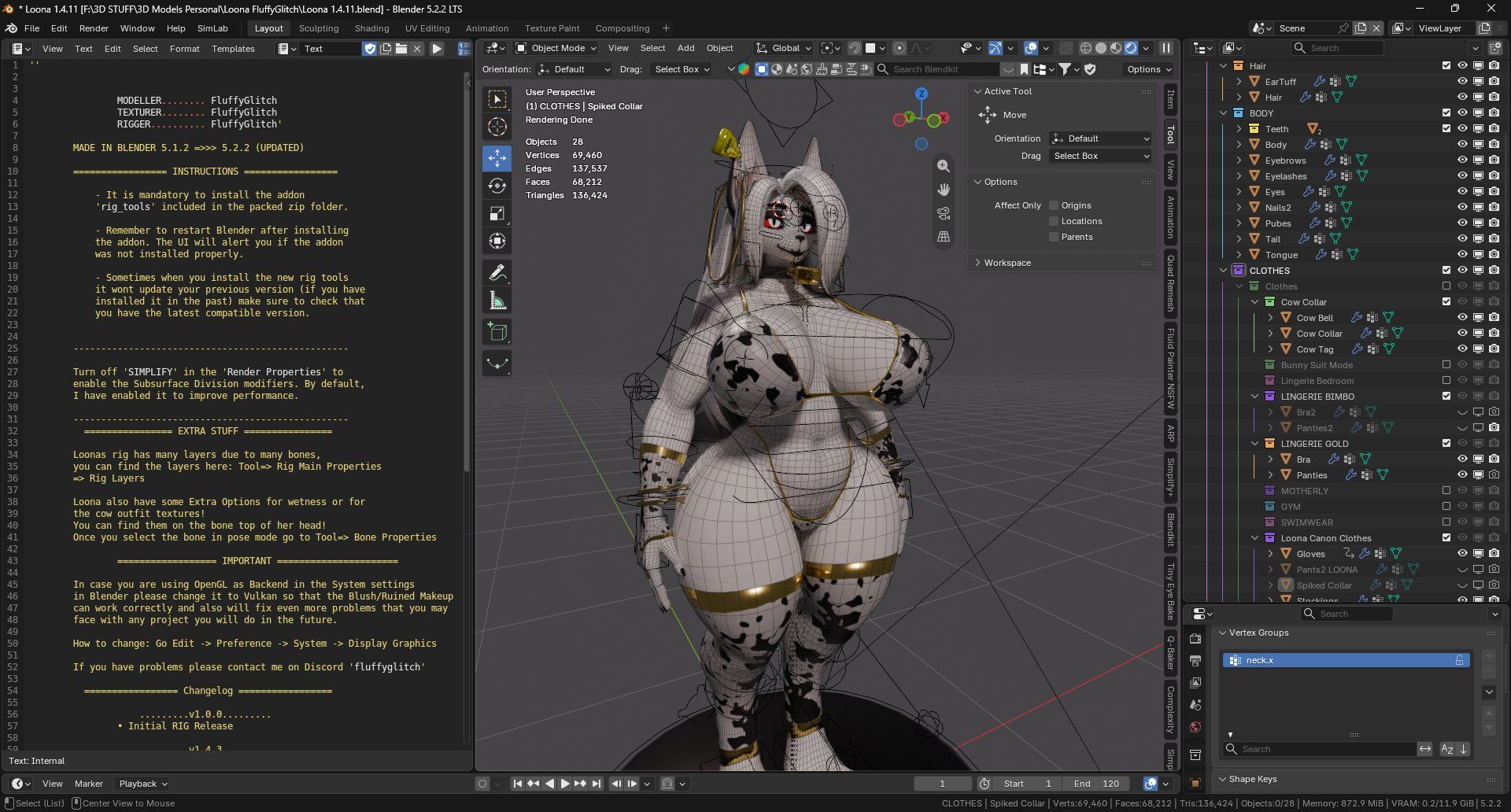Hide the Tongue object in viewport
This screenshot has width=1511, height=812.
1462,255
